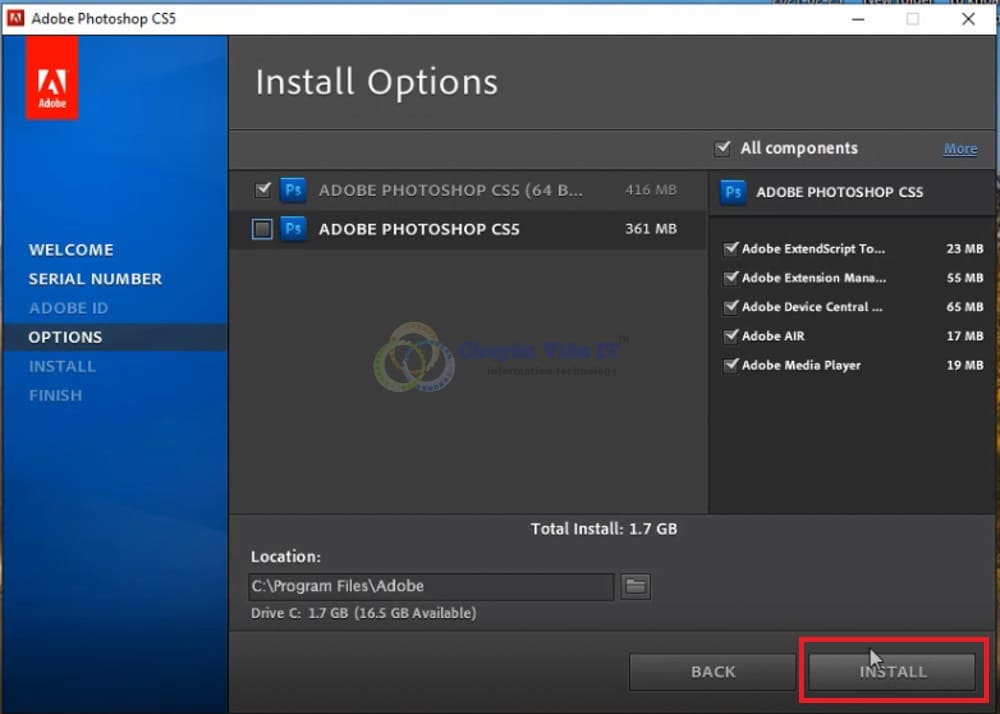Enable the 32-bit Adobe Photoshop CS5 checkbox
This screenshot has height=714, width=1000.
262,229
